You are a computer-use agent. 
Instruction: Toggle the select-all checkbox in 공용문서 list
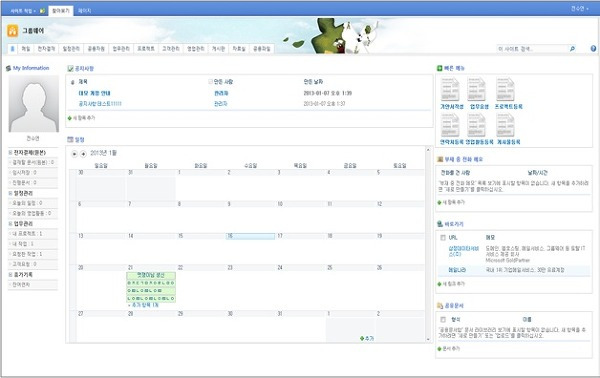coord(443,319)
